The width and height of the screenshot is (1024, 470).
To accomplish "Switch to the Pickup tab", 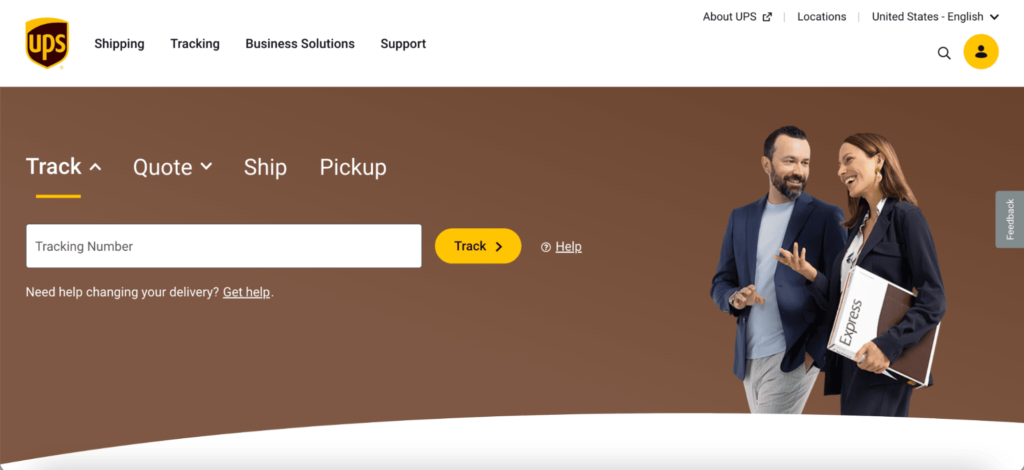I will 353,167.
